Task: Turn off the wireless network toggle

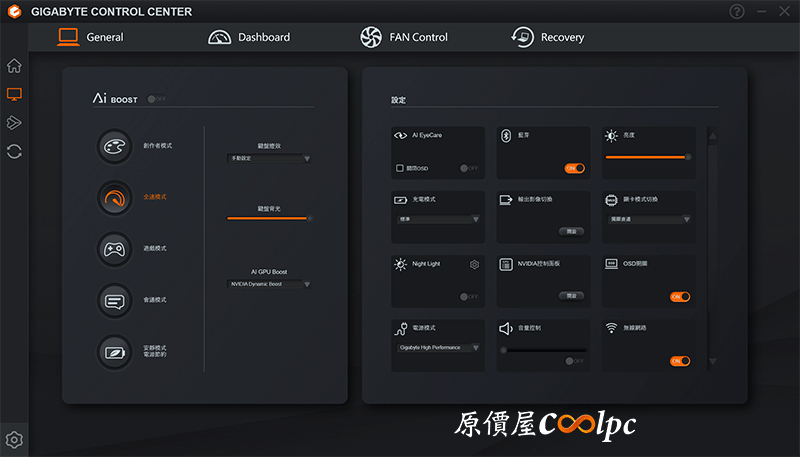Action: [680, 361]
